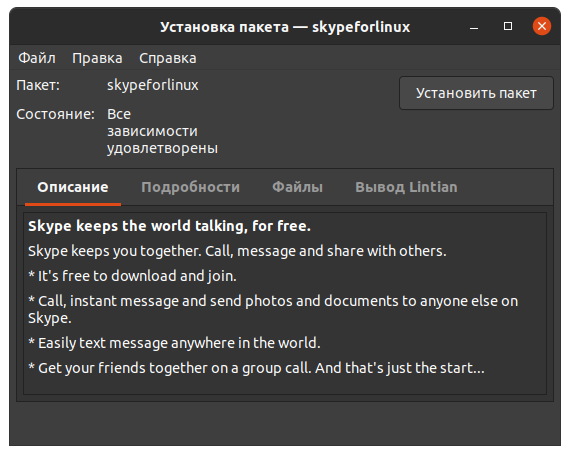Click the heading 'Skype keeps the world talking, for free.'
Viewport: 570px width, 455px height.
(x=169, y=226)
